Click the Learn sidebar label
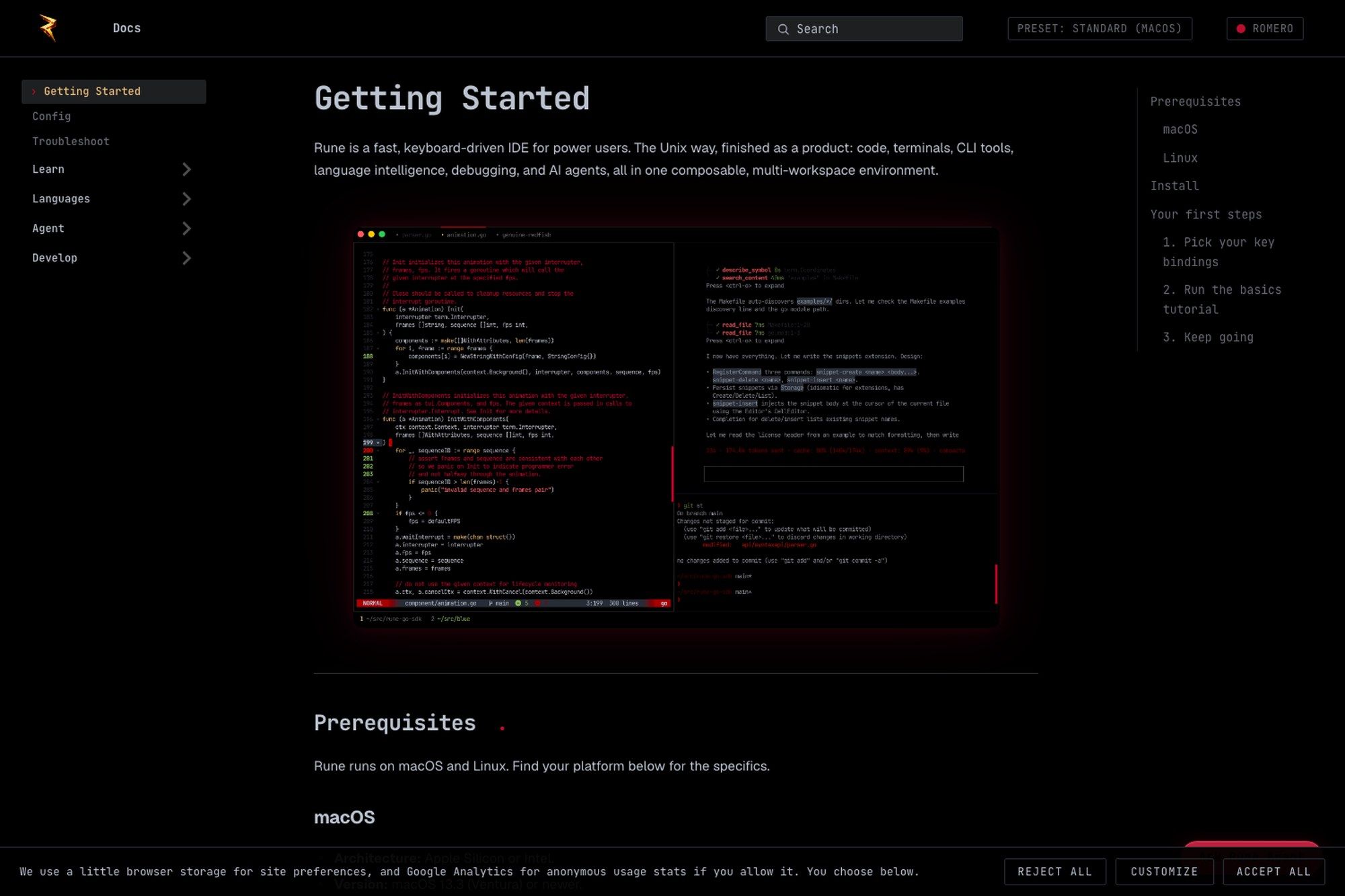 (48, 169)
